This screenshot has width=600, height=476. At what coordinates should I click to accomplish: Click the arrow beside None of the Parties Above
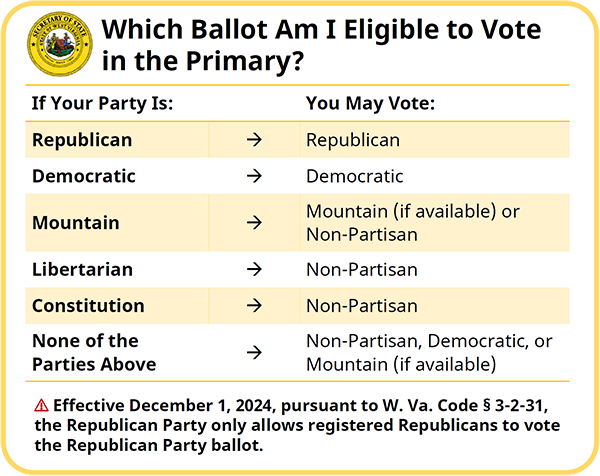254,352
